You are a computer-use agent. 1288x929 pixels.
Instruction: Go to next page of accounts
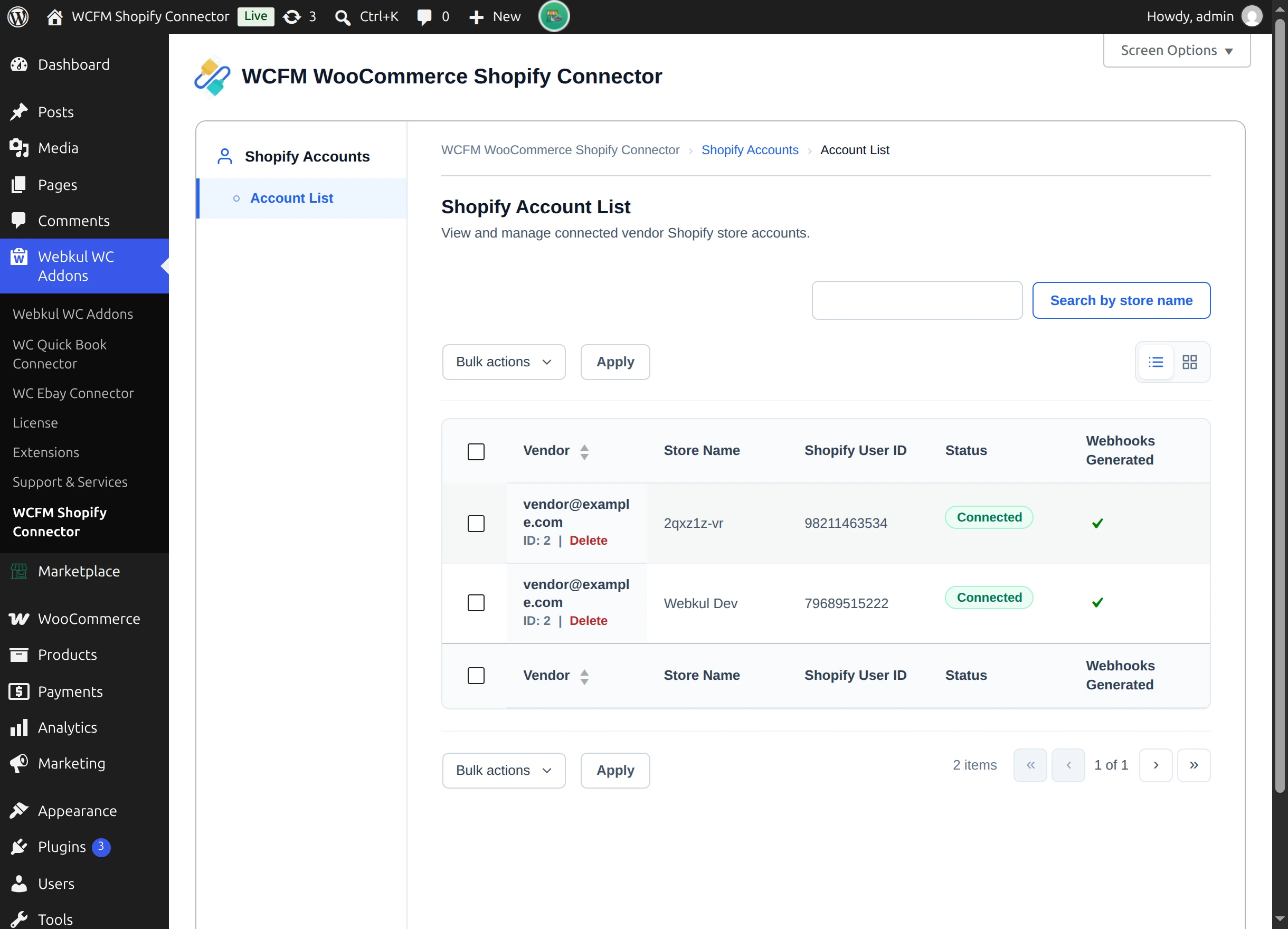1156,765
